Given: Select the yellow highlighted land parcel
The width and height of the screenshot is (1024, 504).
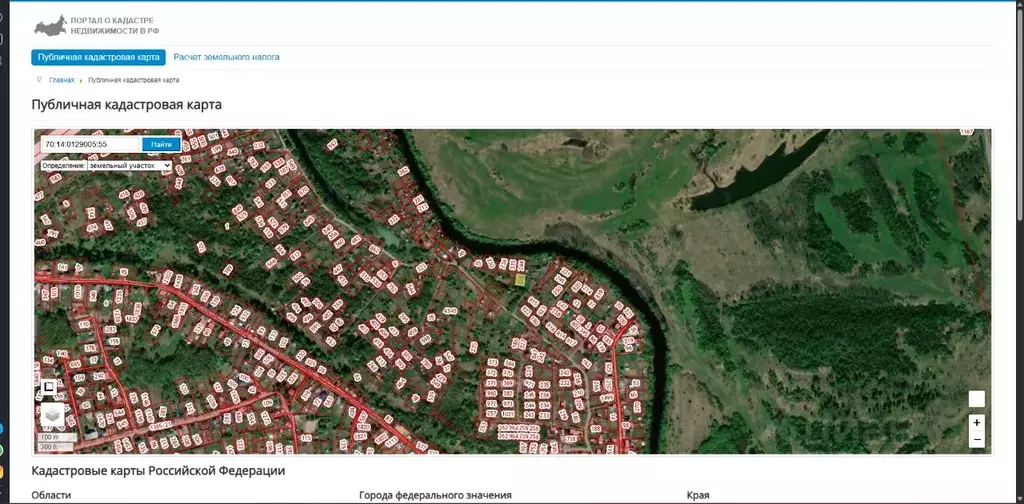Looking at the screenshot, I should 520,280.
